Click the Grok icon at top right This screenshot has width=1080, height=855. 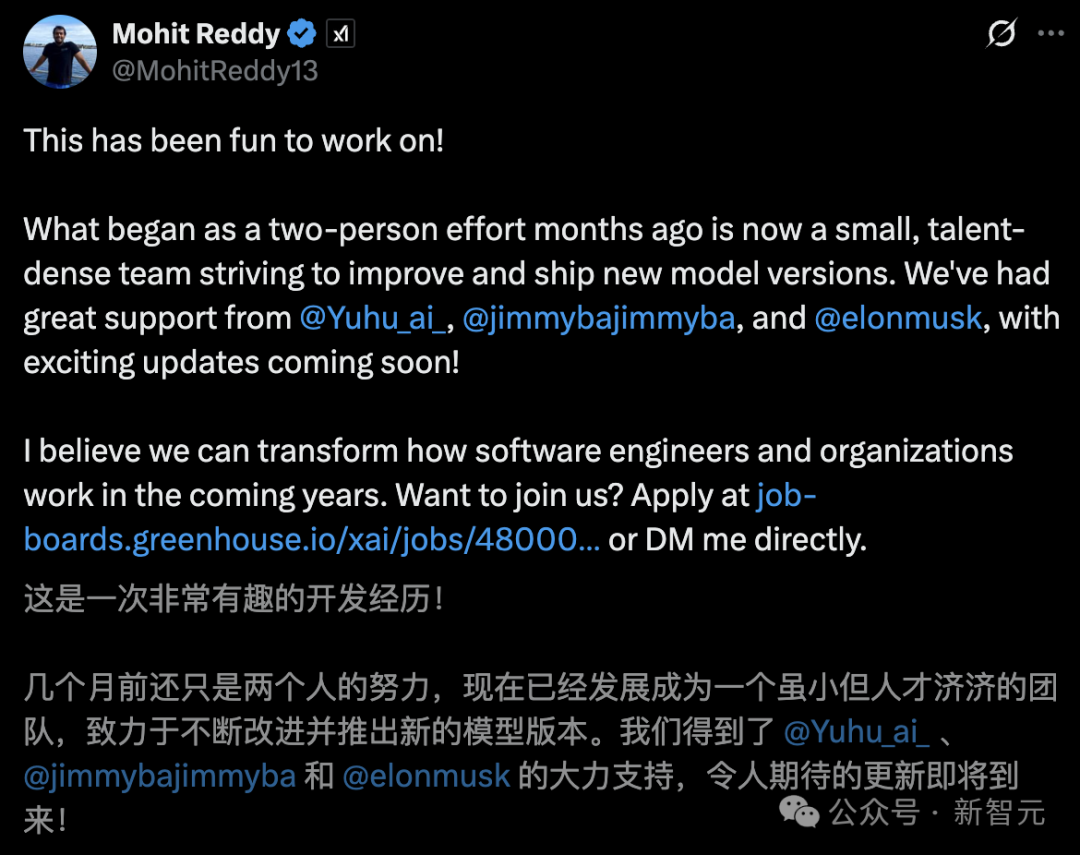[1001, 34]
